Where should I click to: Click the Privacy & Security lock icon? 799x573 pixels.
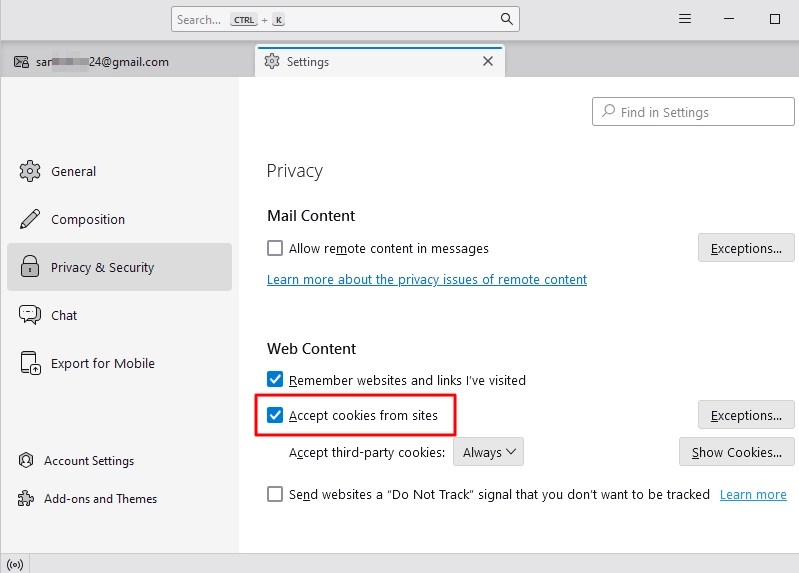click(30, 267)
